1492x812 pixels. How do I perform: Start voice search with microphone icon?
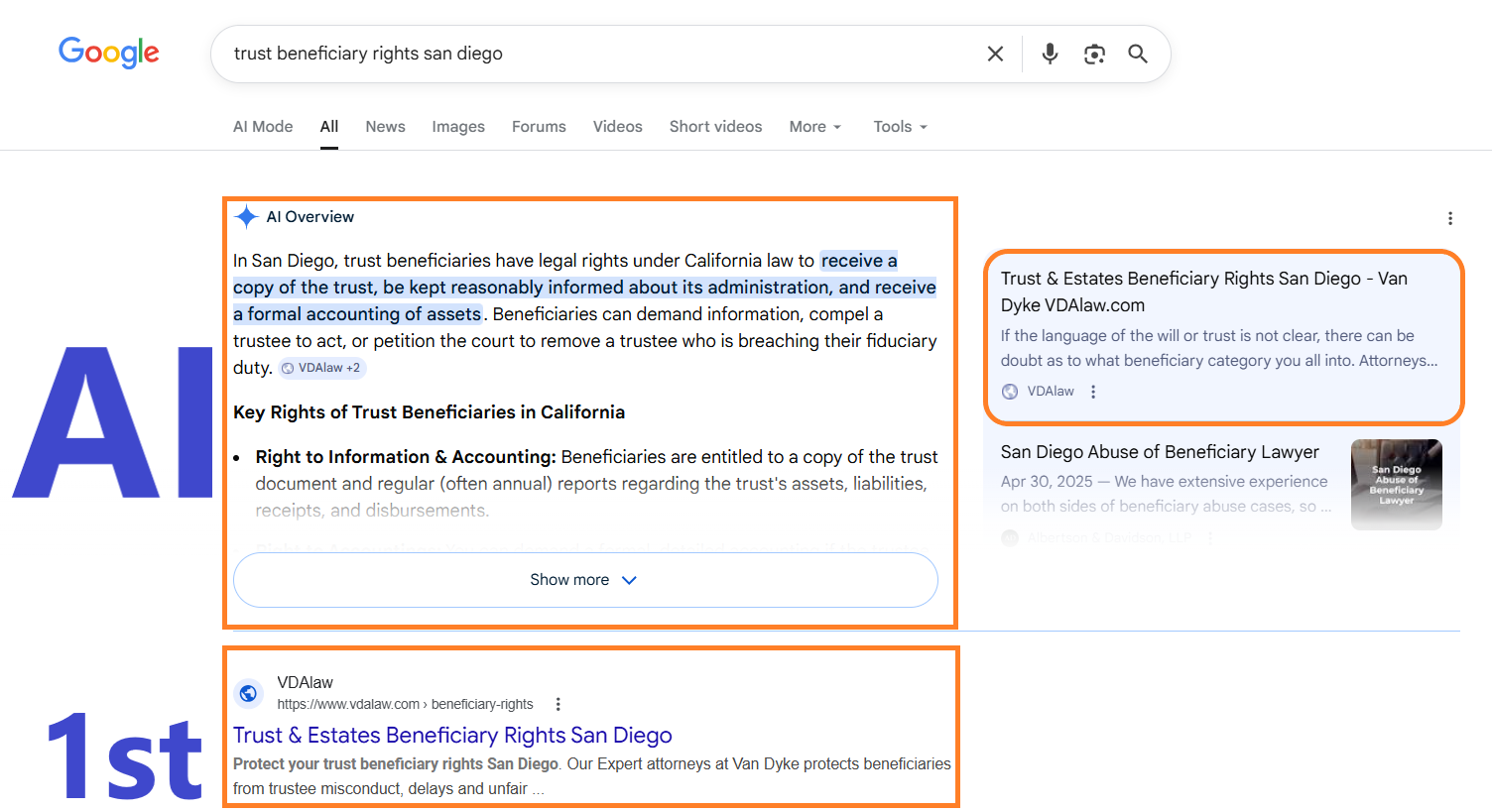click(1050, 54)
